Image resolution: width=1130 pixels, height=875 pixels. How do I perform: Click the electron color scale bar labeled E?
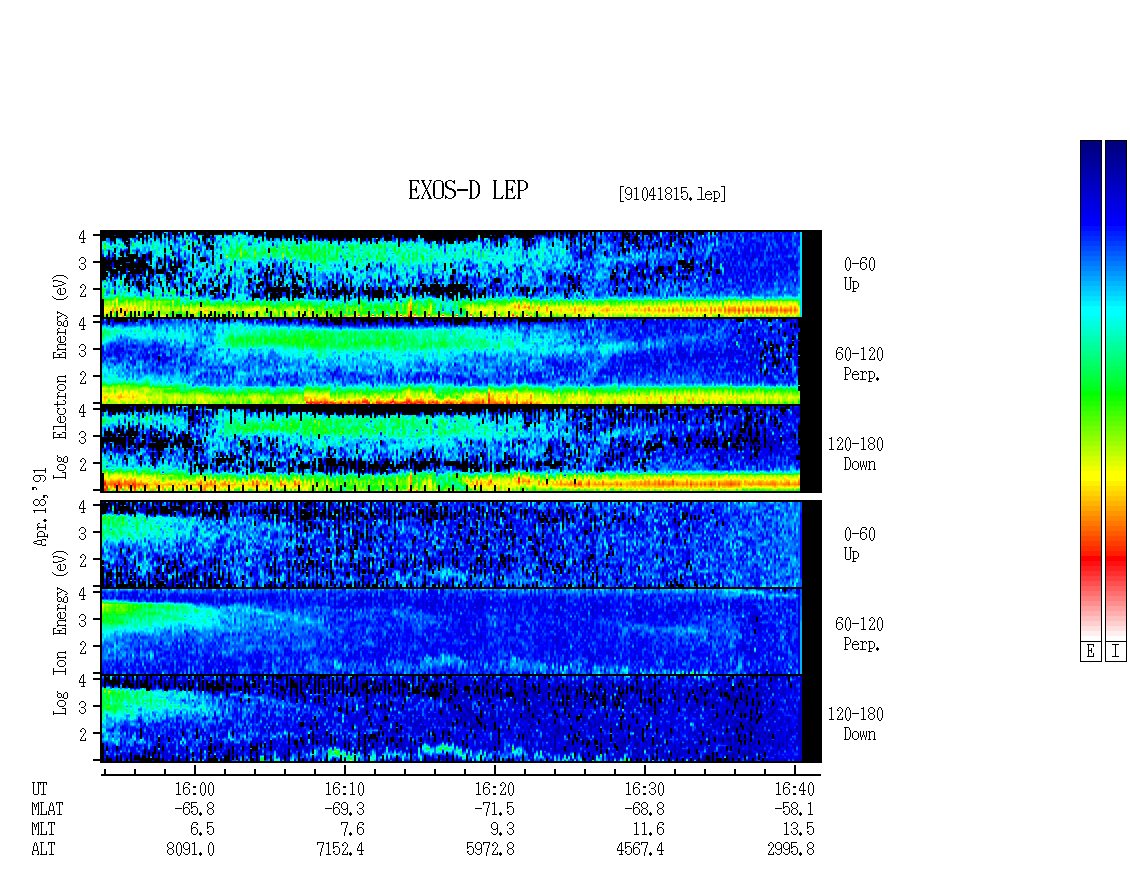coord(1090,390)
